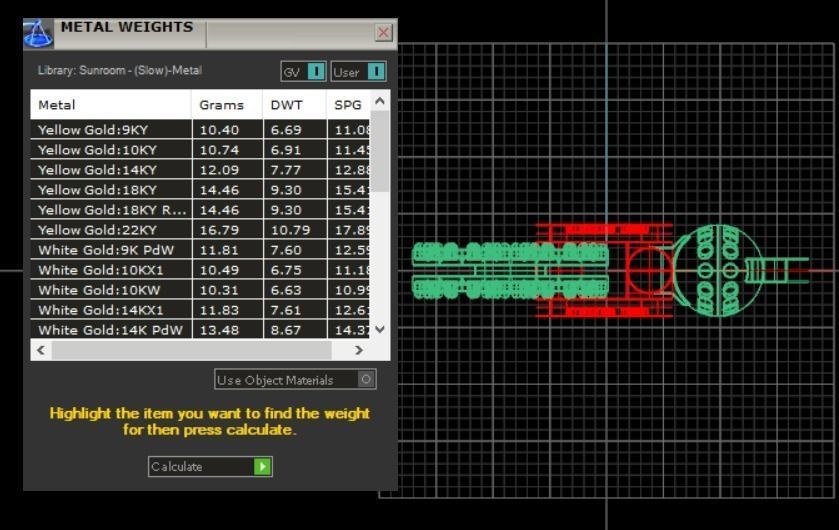Click the 12.09 grams value
Viewport: 839px width, 530px height.
[x=219, y=170]
